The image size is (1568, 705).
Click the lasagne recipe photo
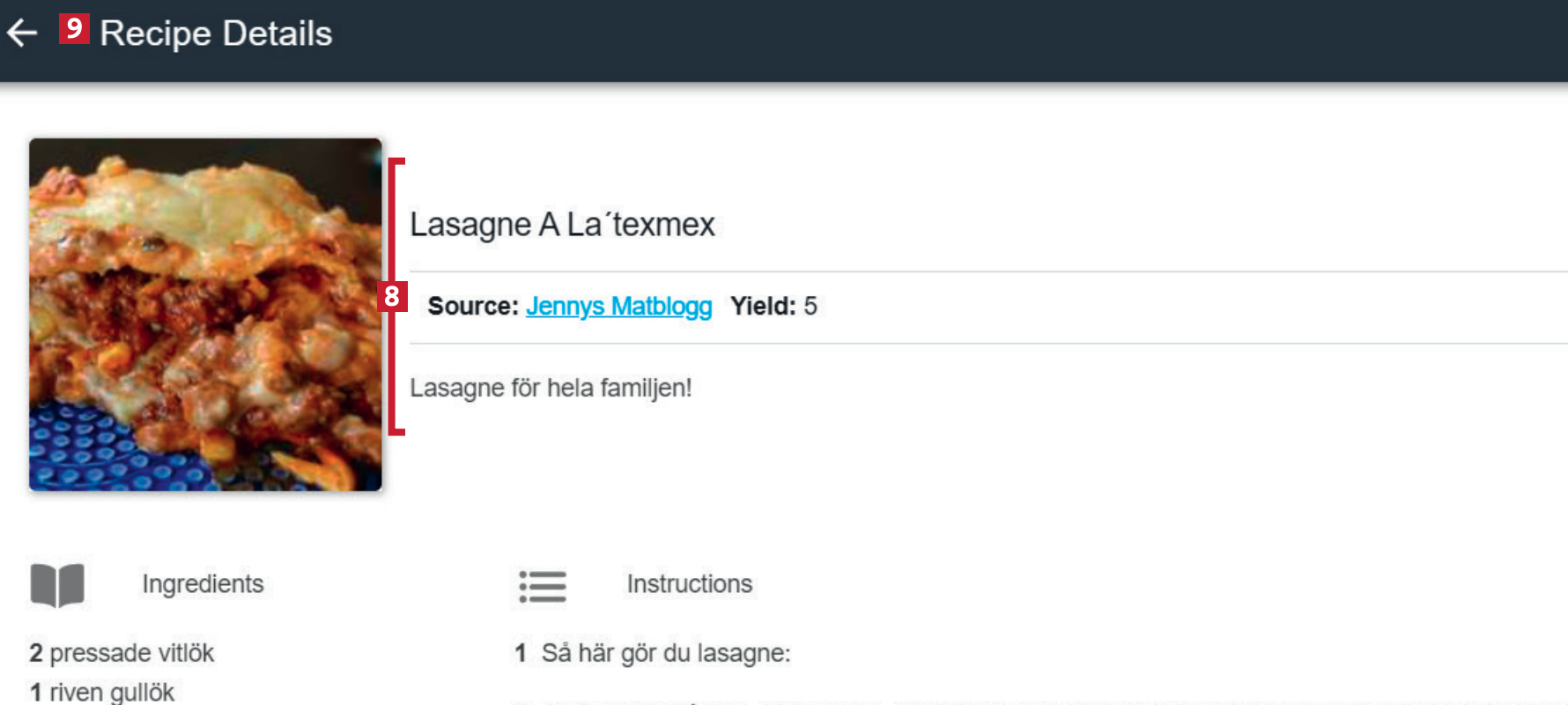pyautogui.click(x=205, y=315)
